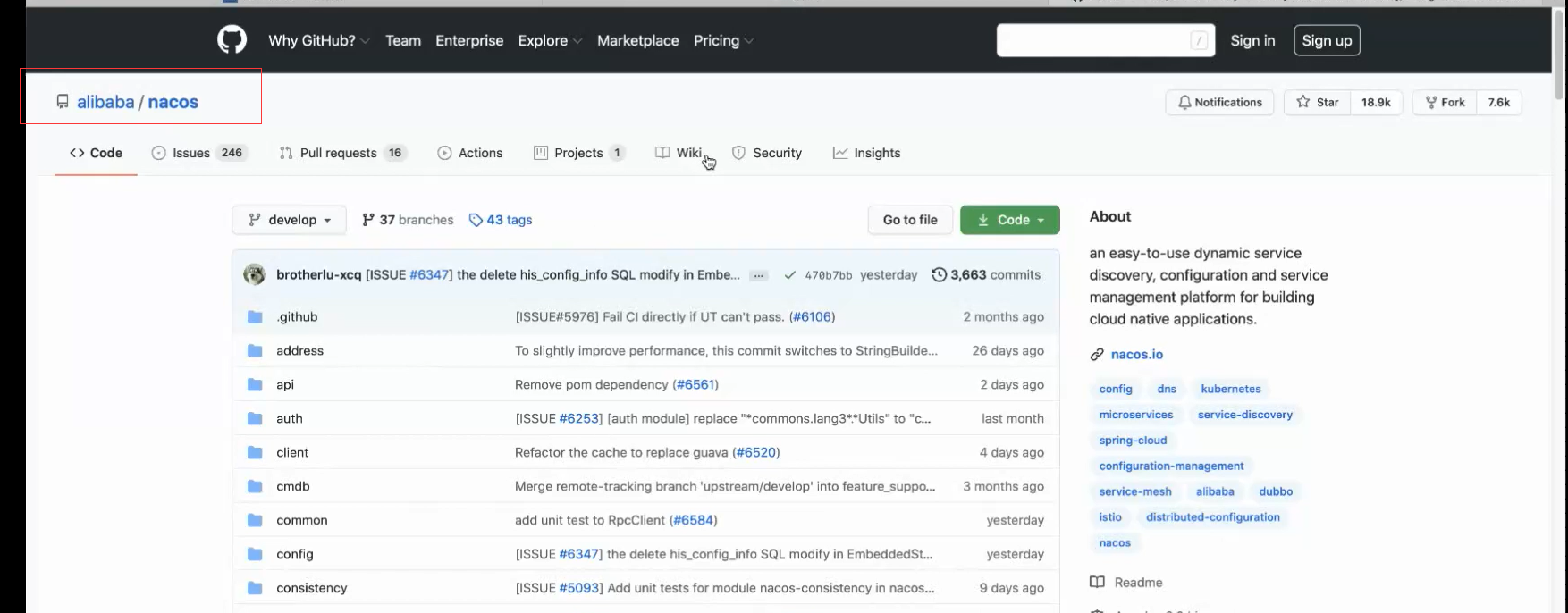
Task: Open the consistency folder name
Action: (x=312, y=588)
